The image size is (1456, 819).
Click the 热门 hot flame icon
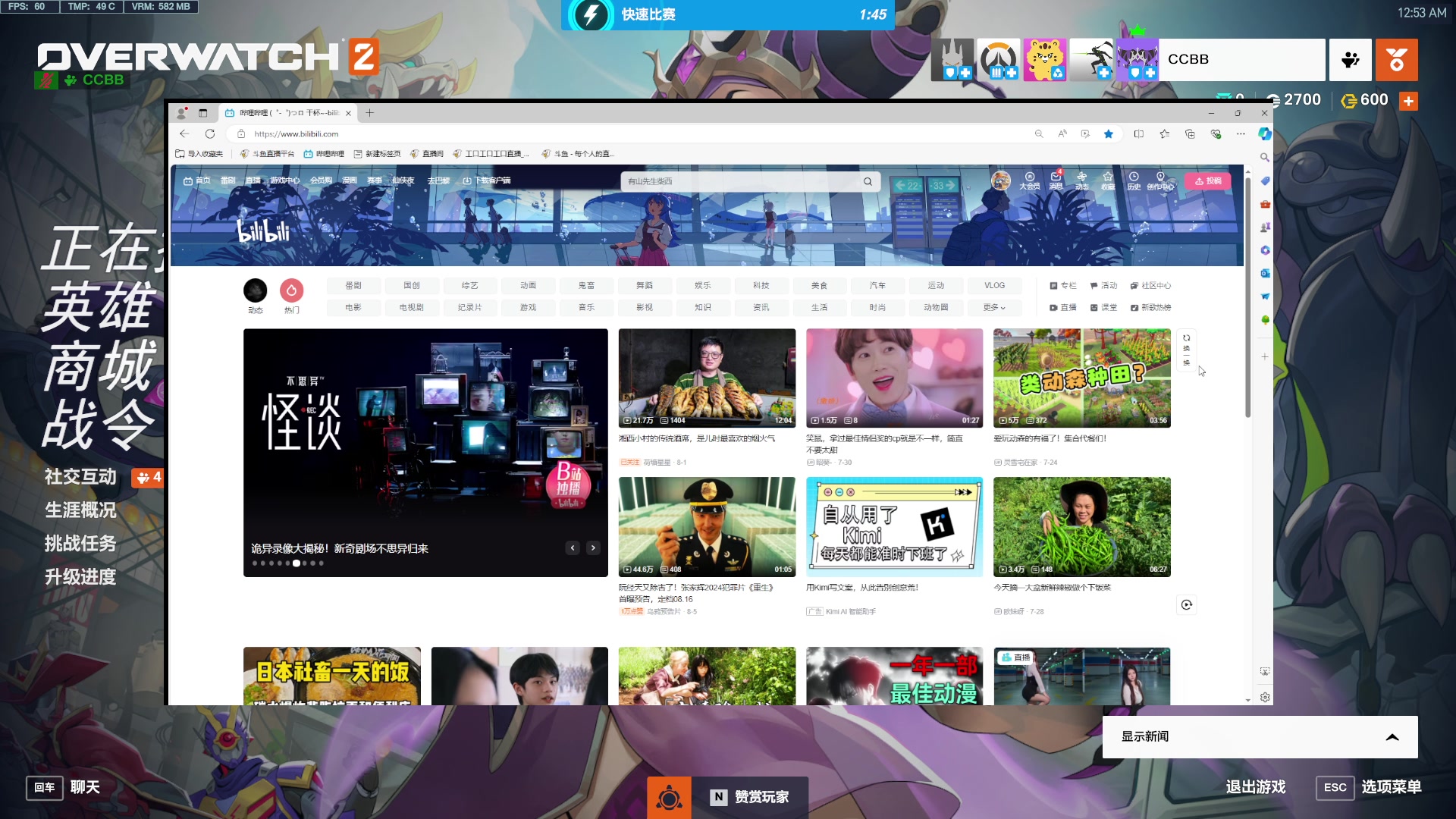[x=291, y=290]
